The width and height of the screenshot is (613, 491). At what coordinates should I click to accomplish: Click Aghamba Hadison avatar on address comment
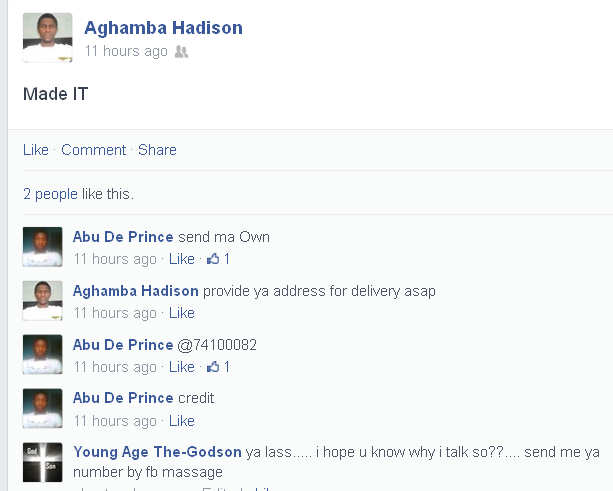pos(42,301)
